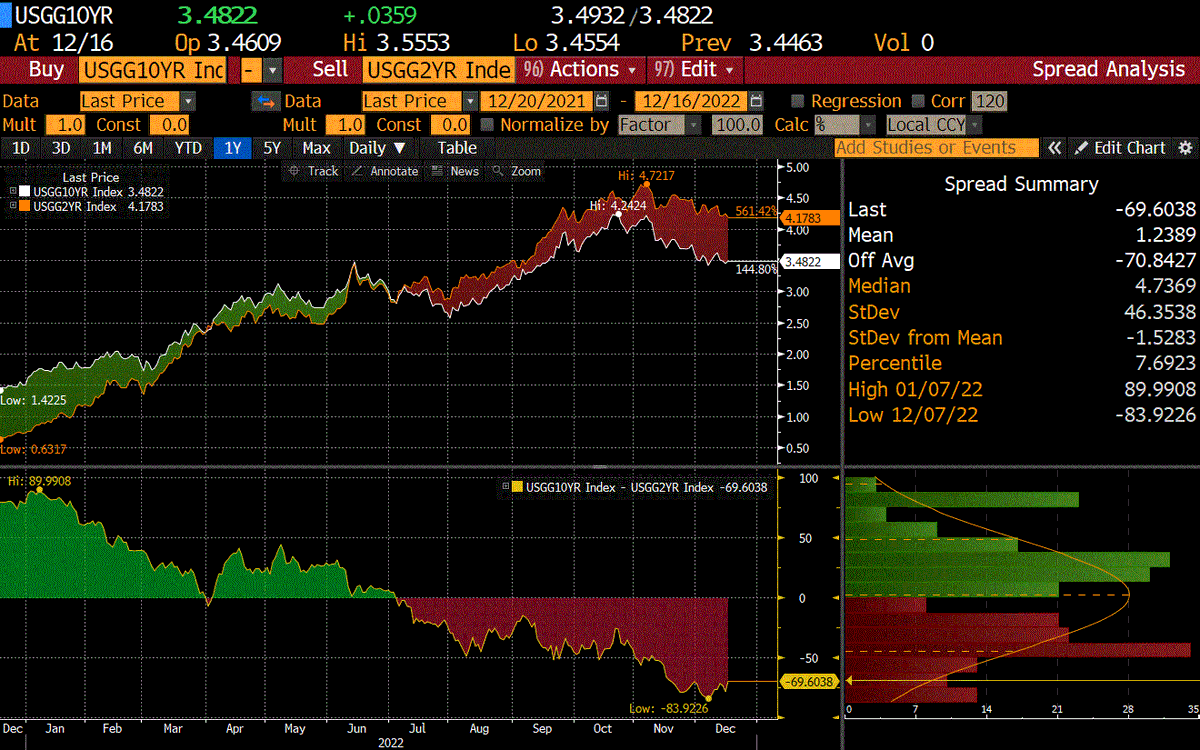Activate the Zoom magnifier tool

point(516,171)
